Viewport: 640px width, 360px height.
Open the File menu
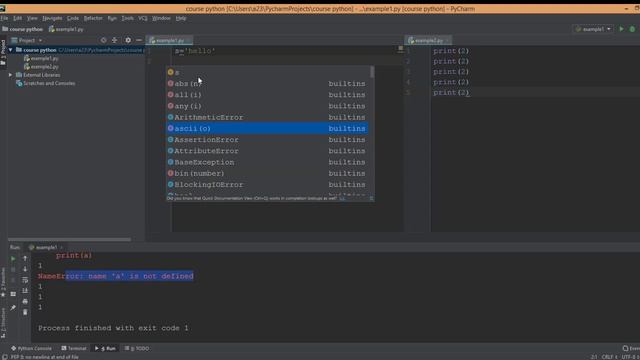pyautogui.click(x=4, y=18)
